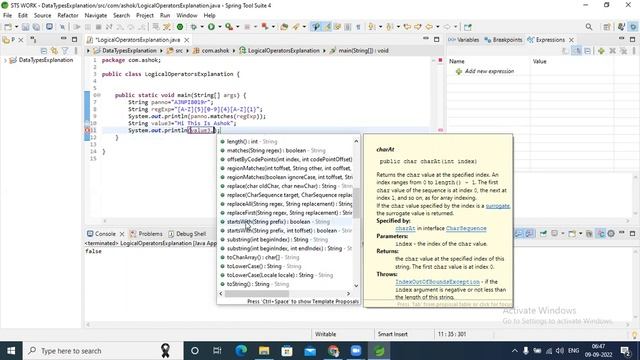Switch to the Variables tab

tap(464, 40)
